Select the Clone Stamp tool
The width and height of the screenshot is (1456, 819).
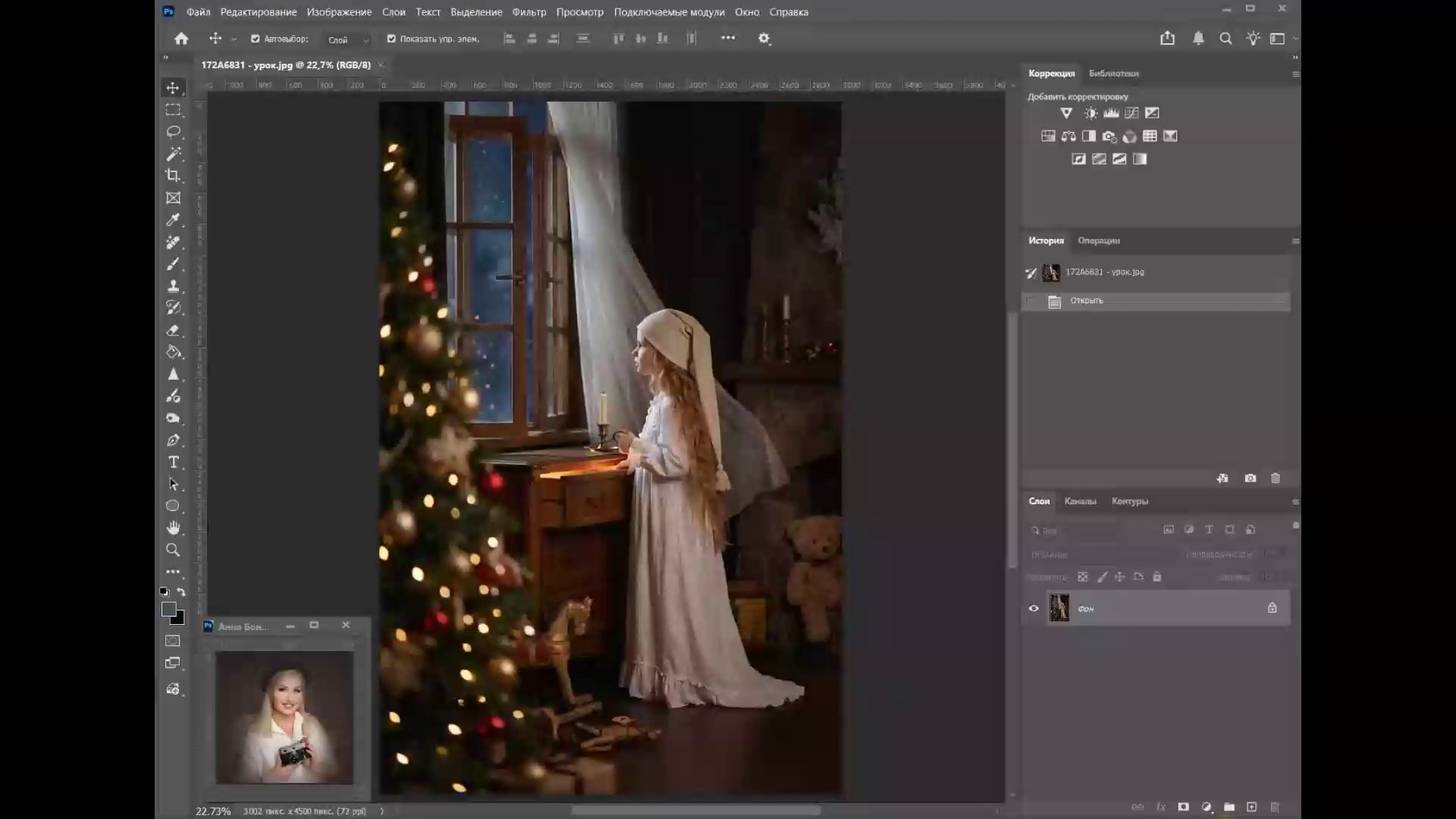173,286
